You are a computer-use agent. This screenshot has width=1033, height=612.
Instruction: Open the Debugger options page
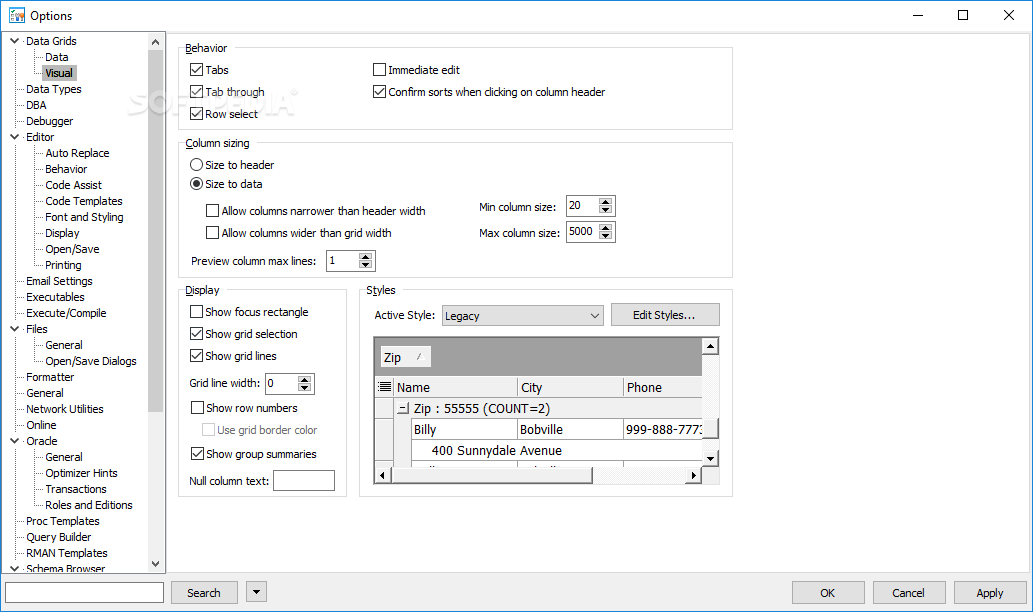point(49,121)
